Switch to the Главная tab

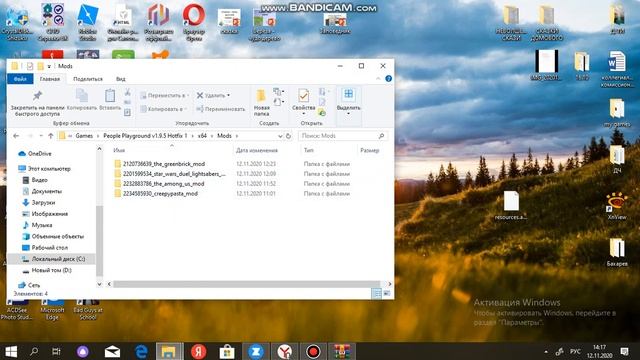[x=50, y=79]
